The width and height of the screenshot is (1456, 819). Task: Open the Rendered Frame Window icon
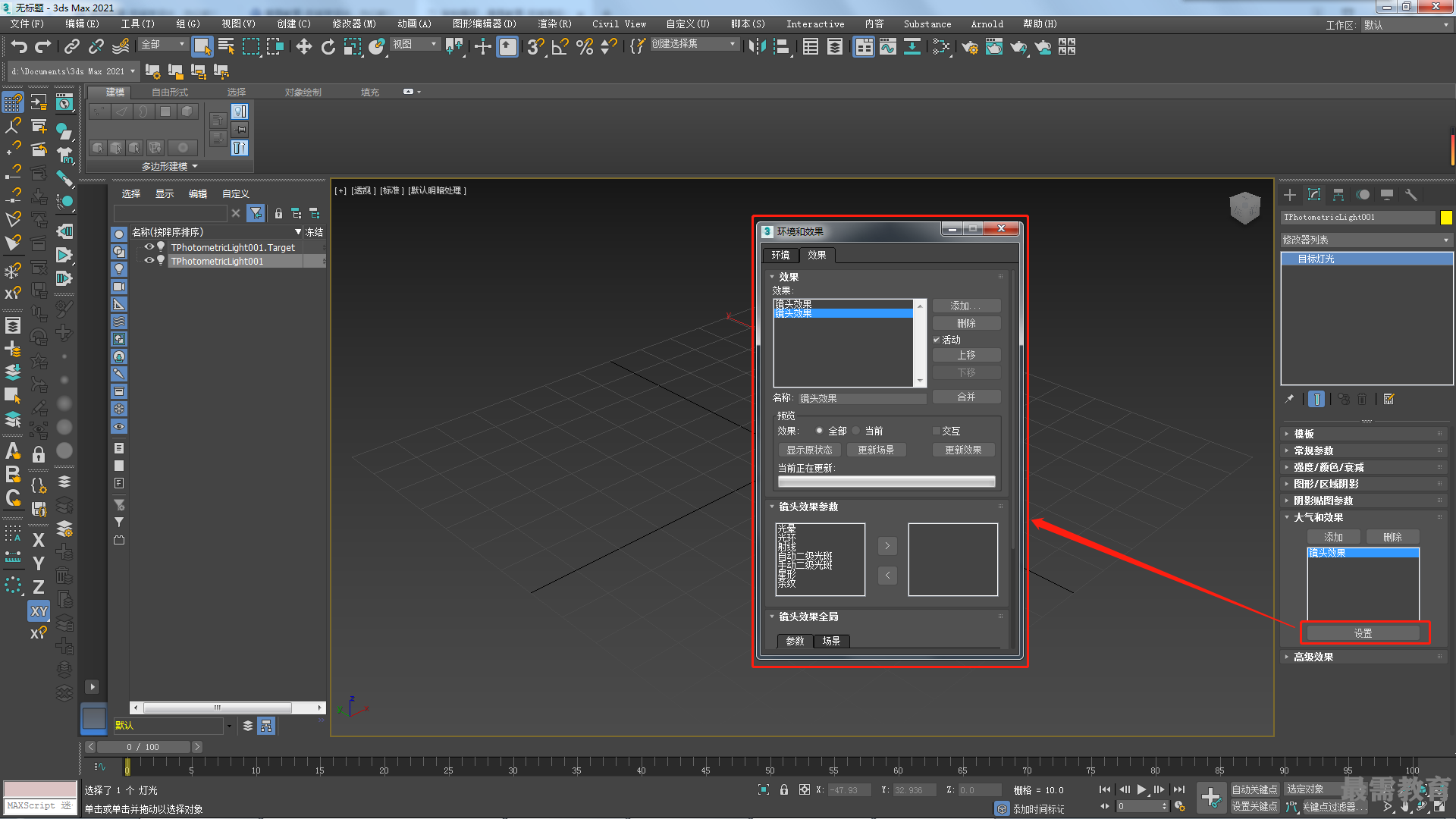point(994,47)
